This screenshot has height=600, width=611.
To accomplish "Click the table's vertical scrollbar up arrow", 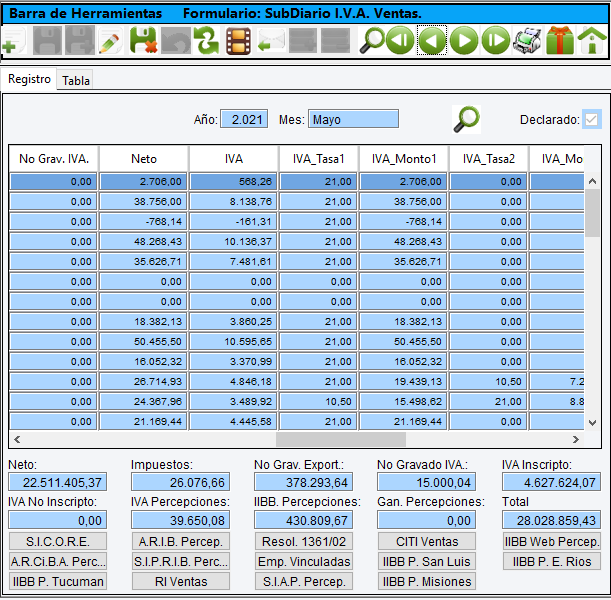I will (592, 181).
